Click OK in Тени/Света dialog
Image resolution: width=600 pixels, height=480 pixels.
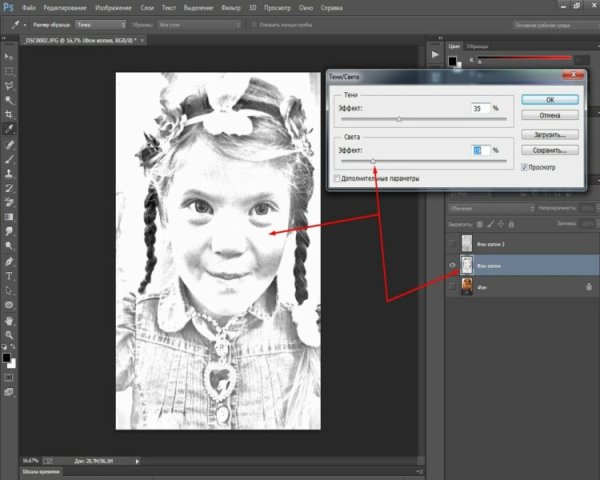[550, 100]
